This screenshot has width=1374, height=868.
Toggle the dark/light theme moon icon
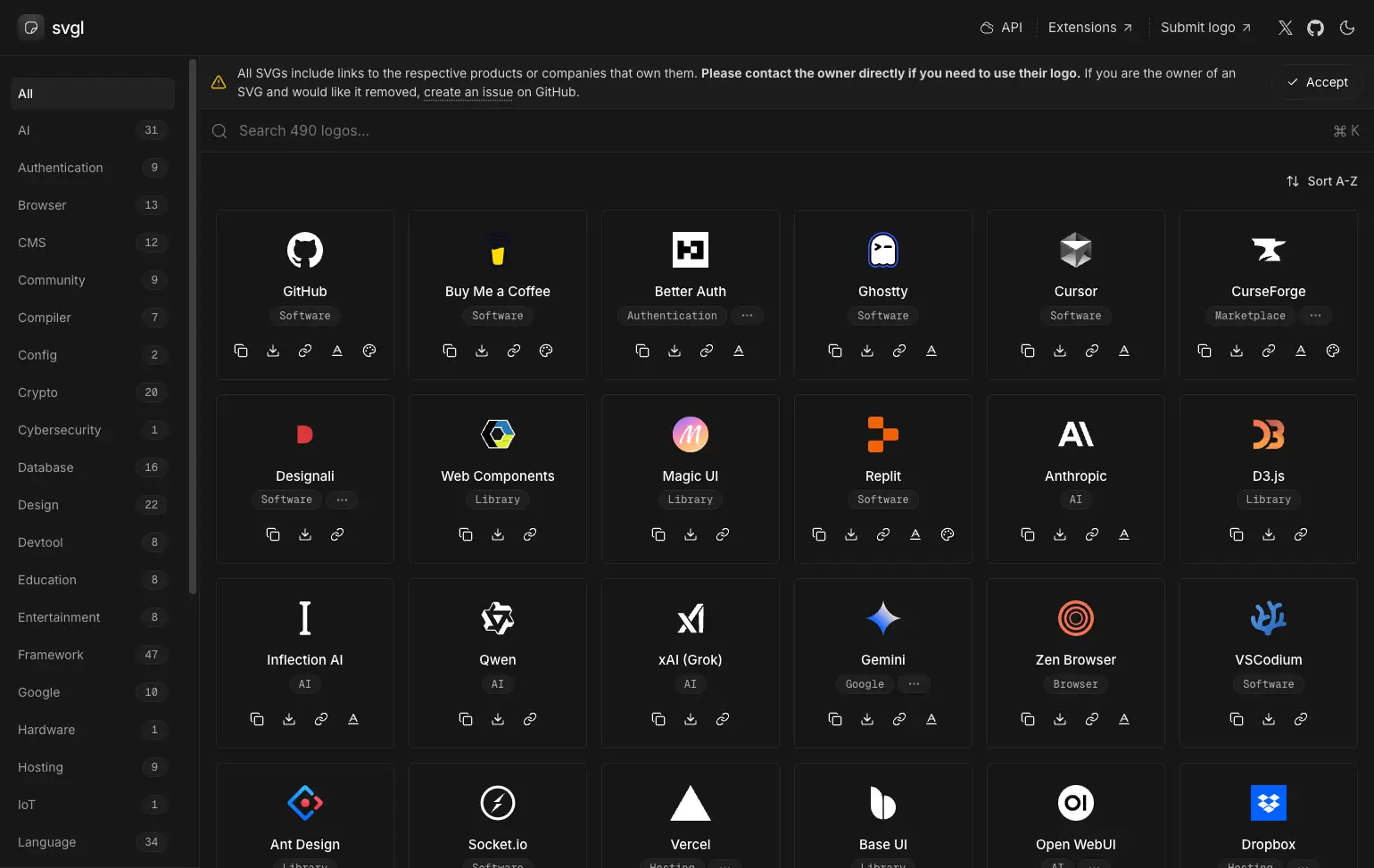(1347, 28)
